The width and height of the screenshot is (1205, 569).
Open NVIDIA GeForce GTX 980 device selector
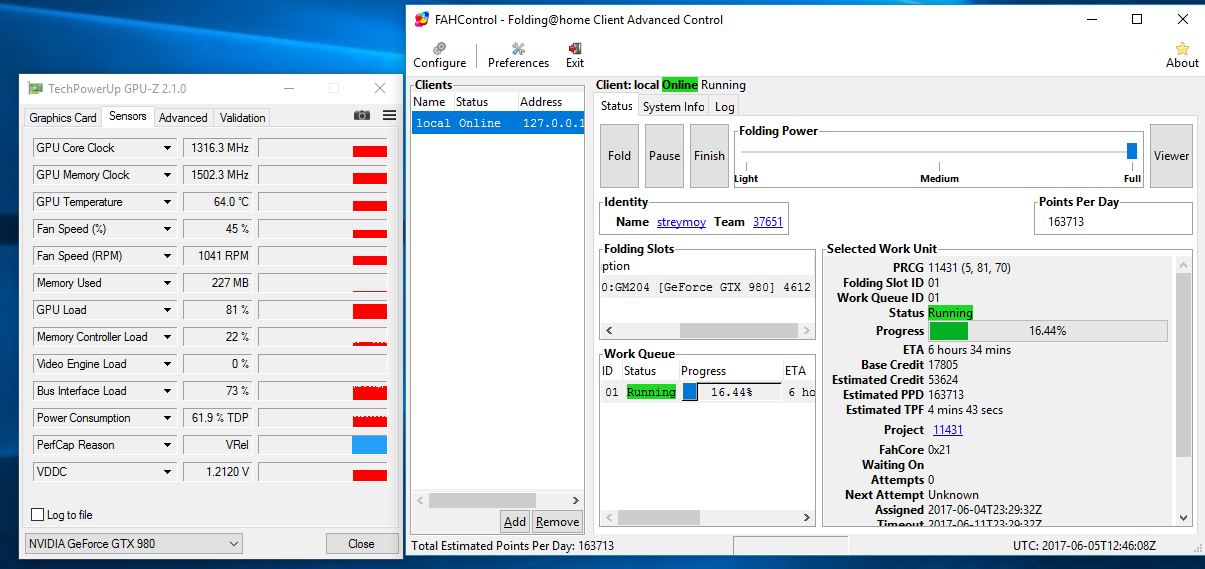point(134,544)
